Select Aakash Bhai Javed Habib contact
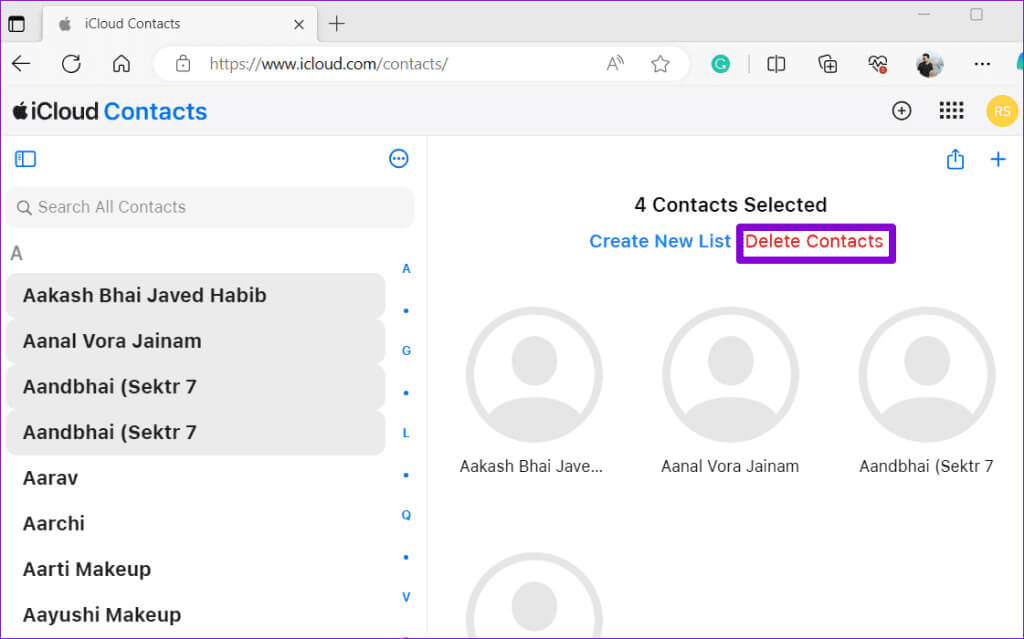This screenshot has height=639, width=1024. coord(195,295)
